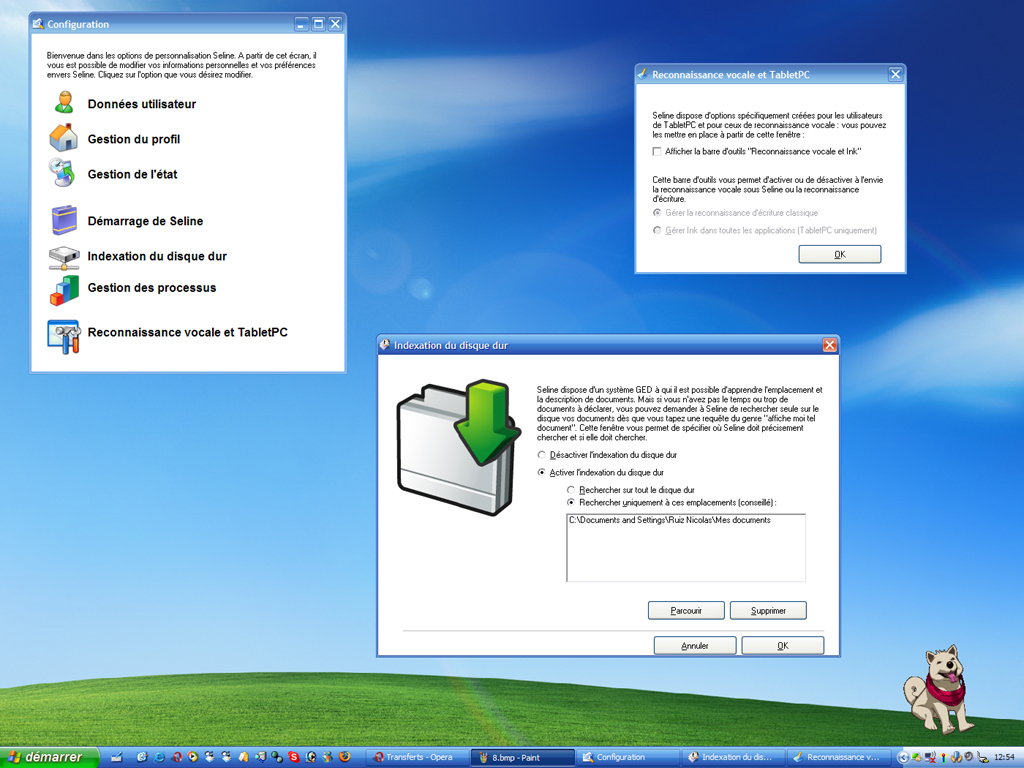
Task: Activate the "Indexation du dis..." taskbar button
Action: pos(733,758)
